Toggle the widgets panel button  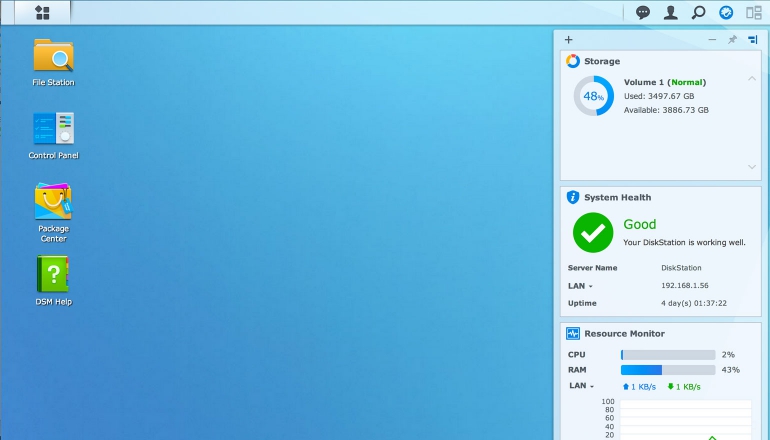point(726,13)
